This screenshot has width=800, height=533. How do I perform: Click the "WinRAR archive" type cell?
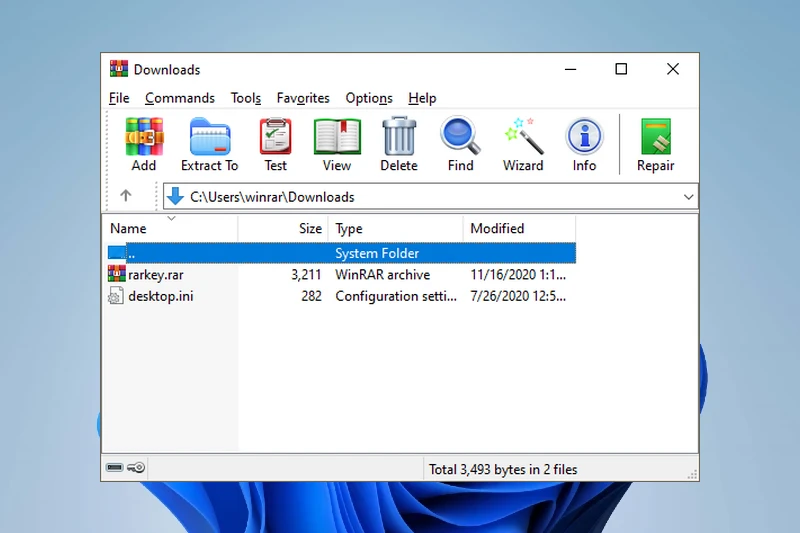coord(383,275)
